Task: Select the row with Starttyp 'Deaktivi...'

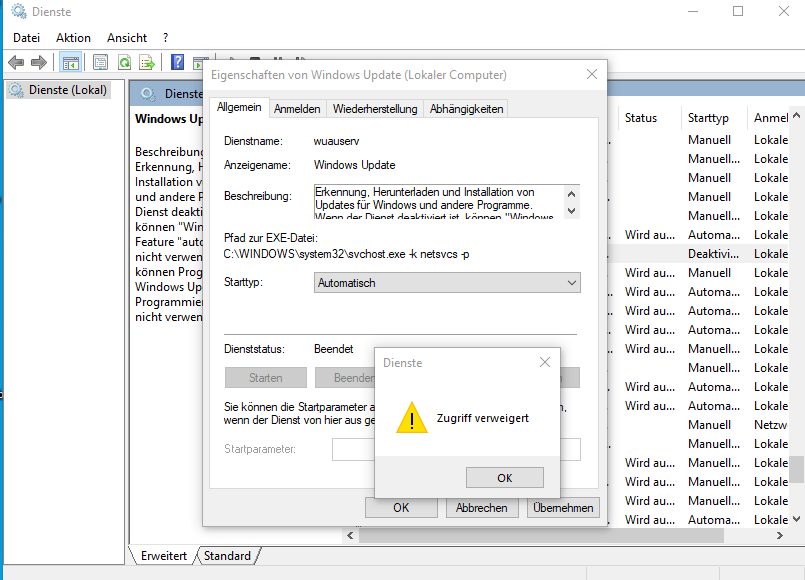Action: tap(698, 254)
